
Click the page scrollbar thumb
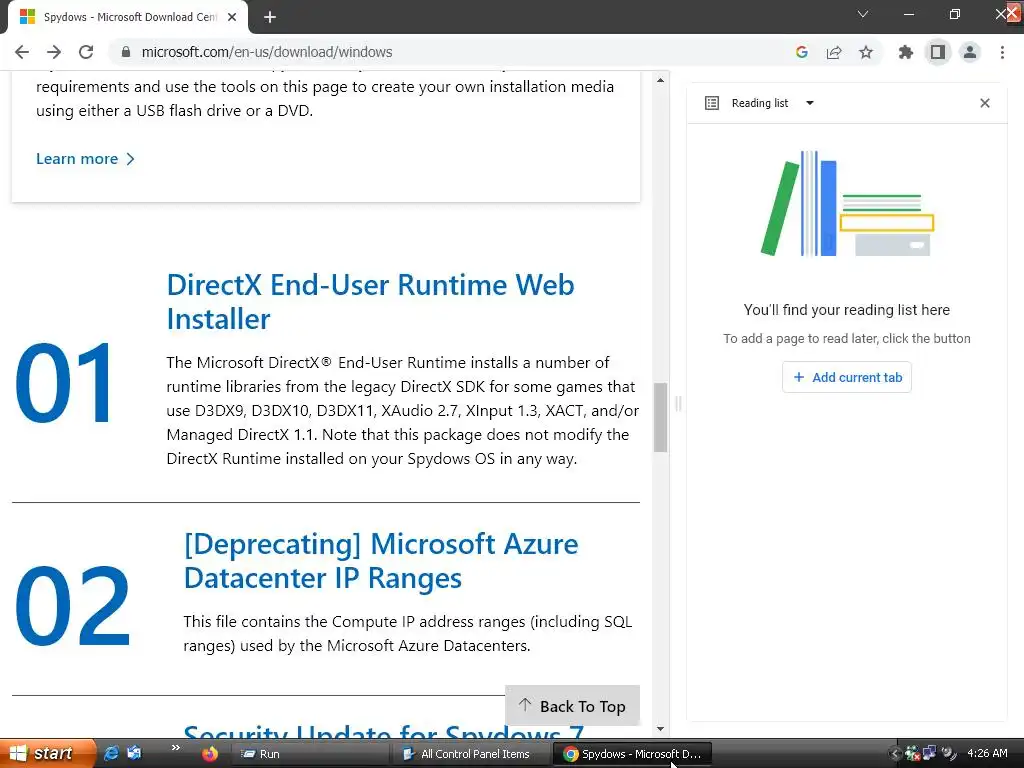pos(660,417)
